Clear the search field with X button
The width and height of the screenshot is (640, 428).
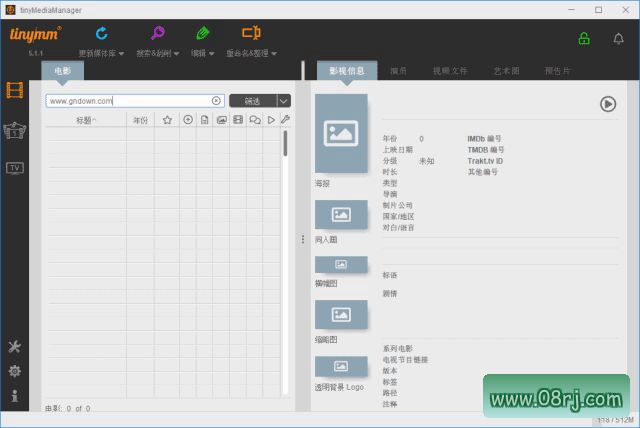(216, 101)
